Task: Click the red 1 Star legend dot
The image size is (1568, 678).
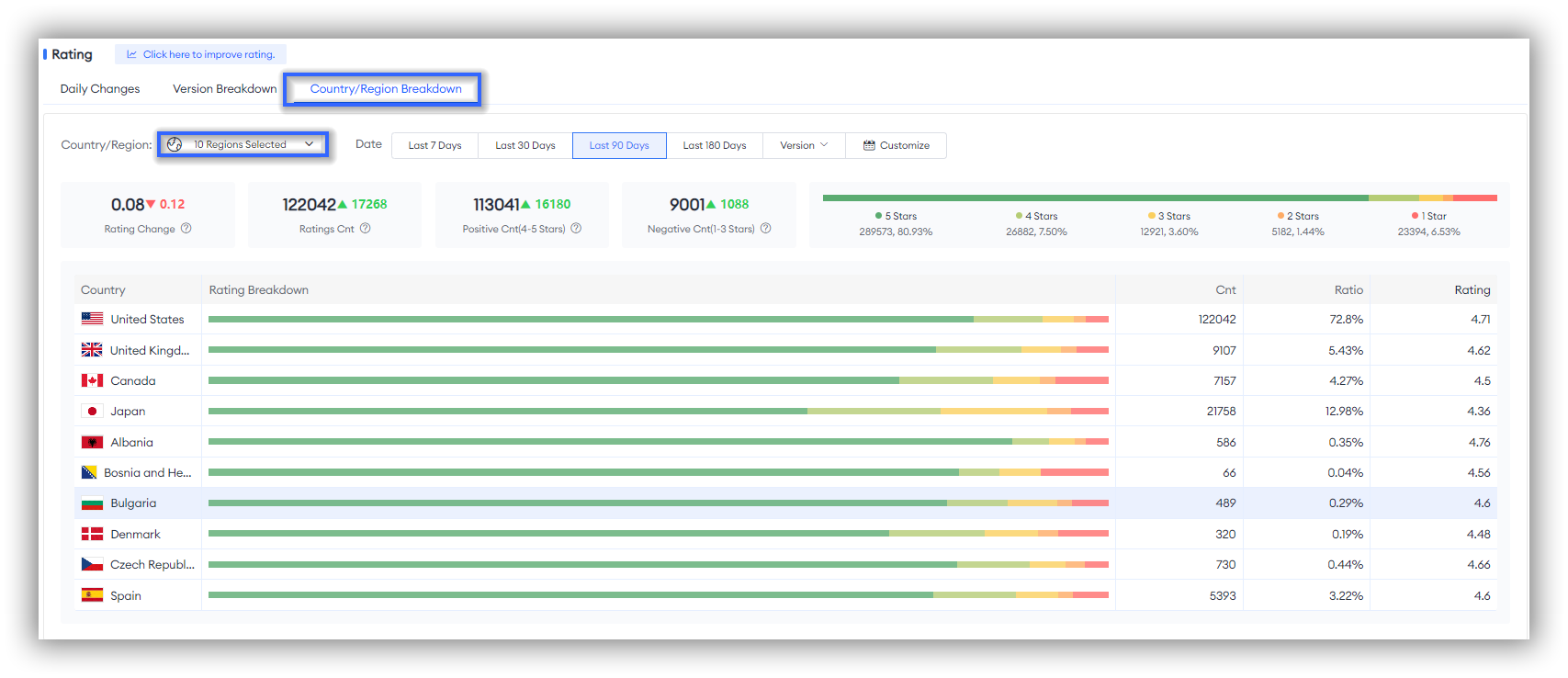Action: tap(1415, 216)
